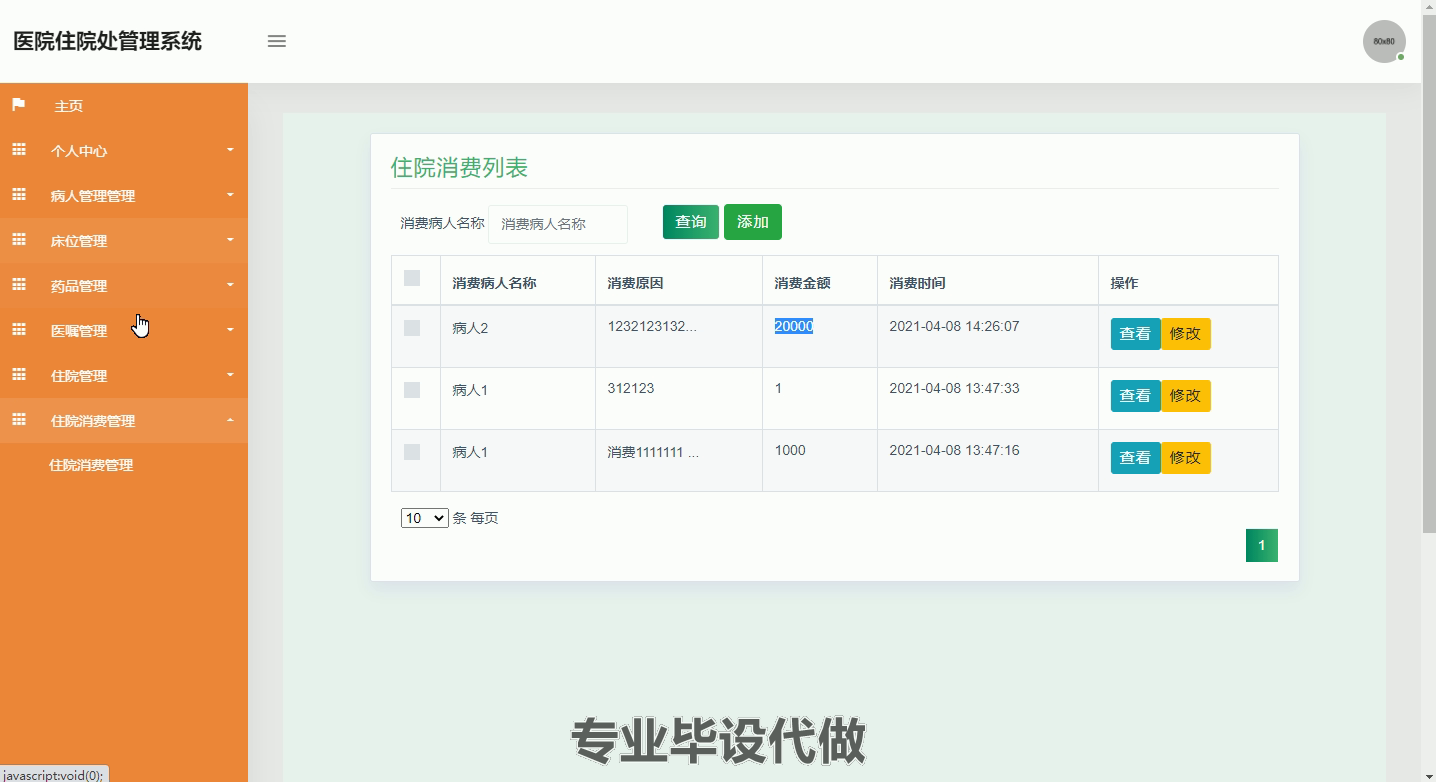The height and width of the screenshot is (782, 1436).
Task: Click the grid icon beside 病人管理管理
Action: pos(18,195)
